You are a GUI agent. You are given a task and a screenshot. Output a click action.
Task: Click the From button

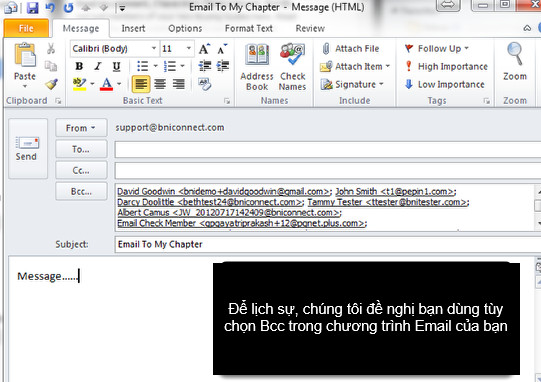coord(81,128)
